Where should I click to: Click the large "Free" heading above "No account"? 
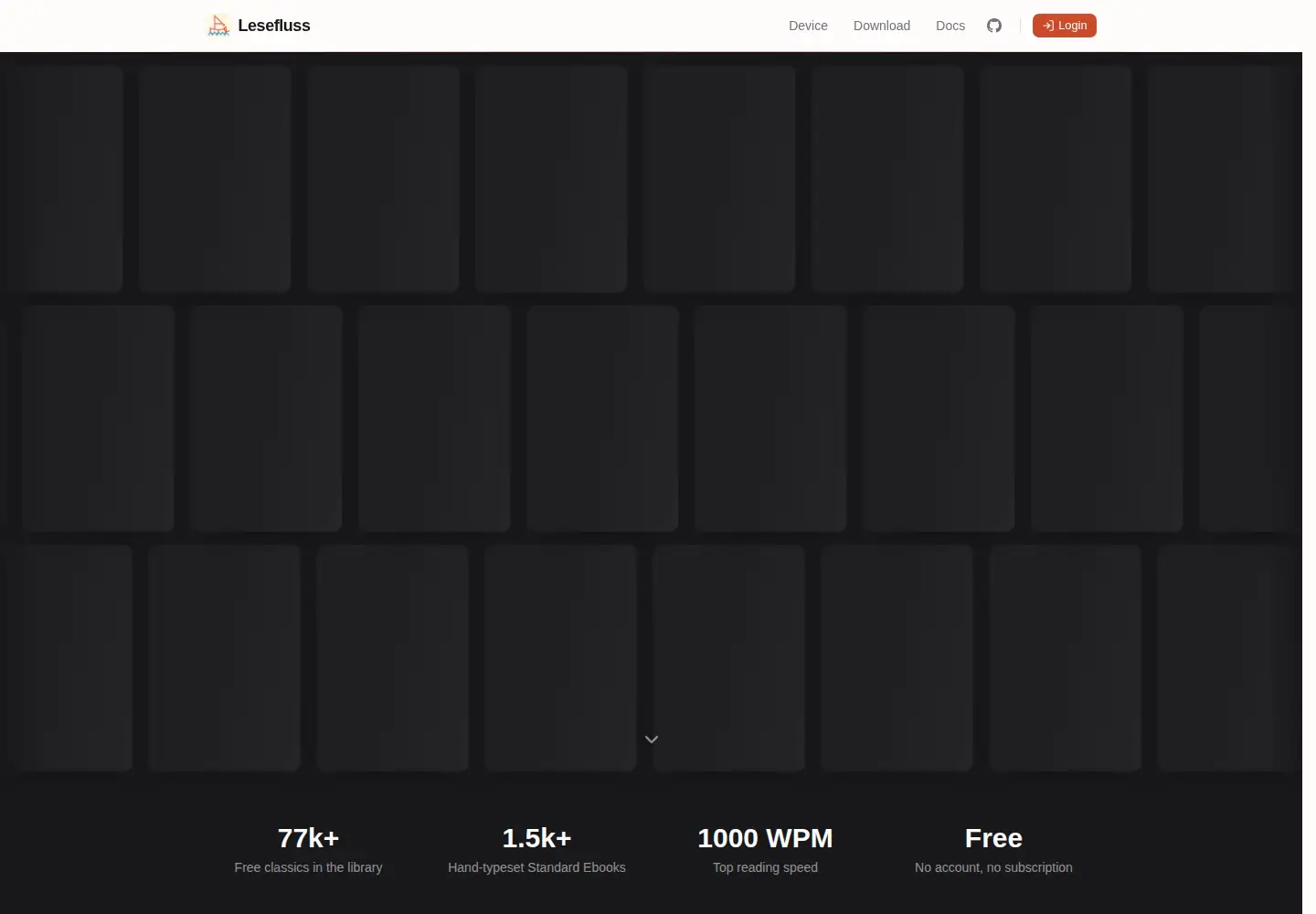993,838
